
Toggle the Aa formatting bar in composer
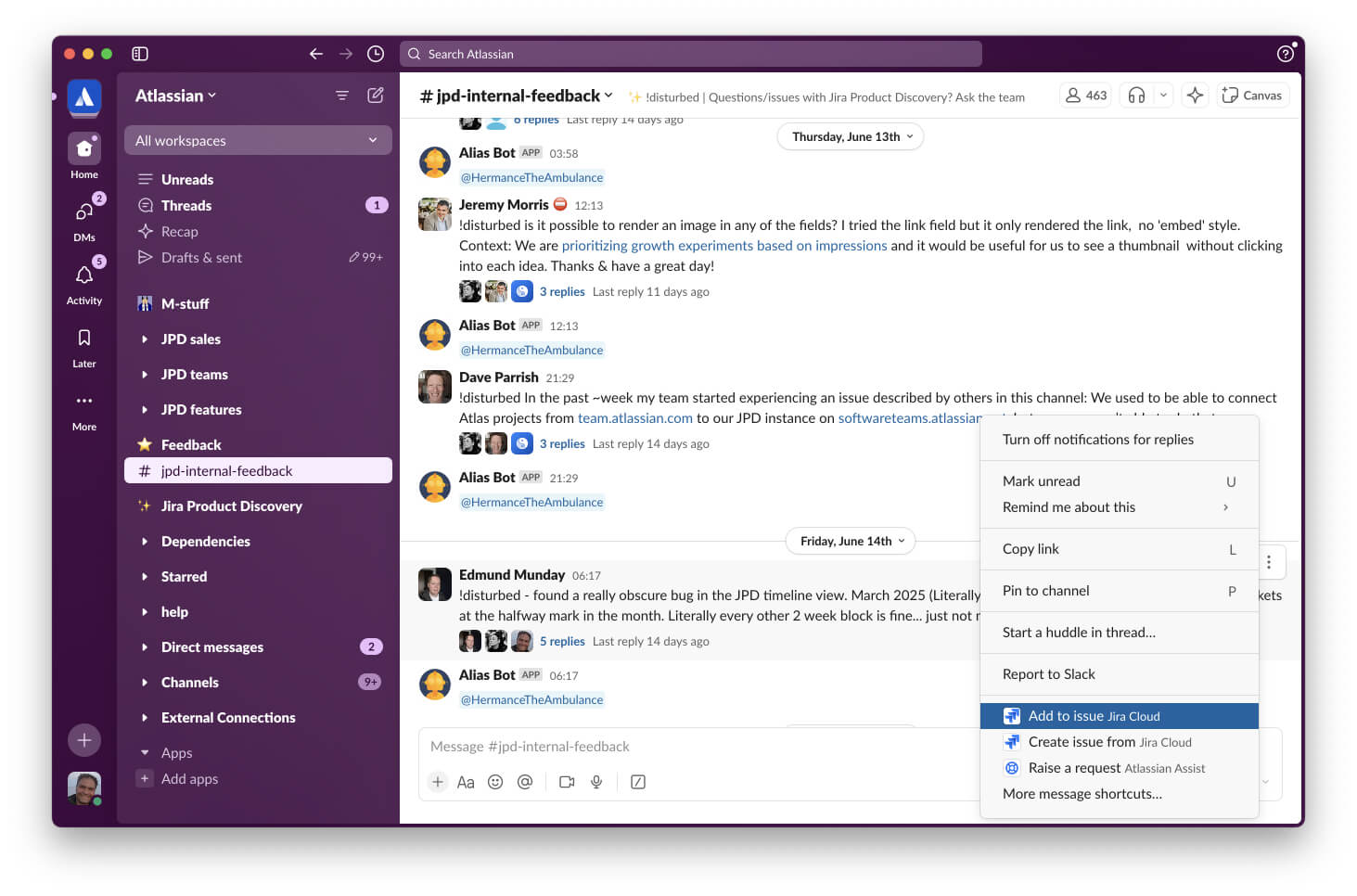pyautogui.click(x=466, y=782)
